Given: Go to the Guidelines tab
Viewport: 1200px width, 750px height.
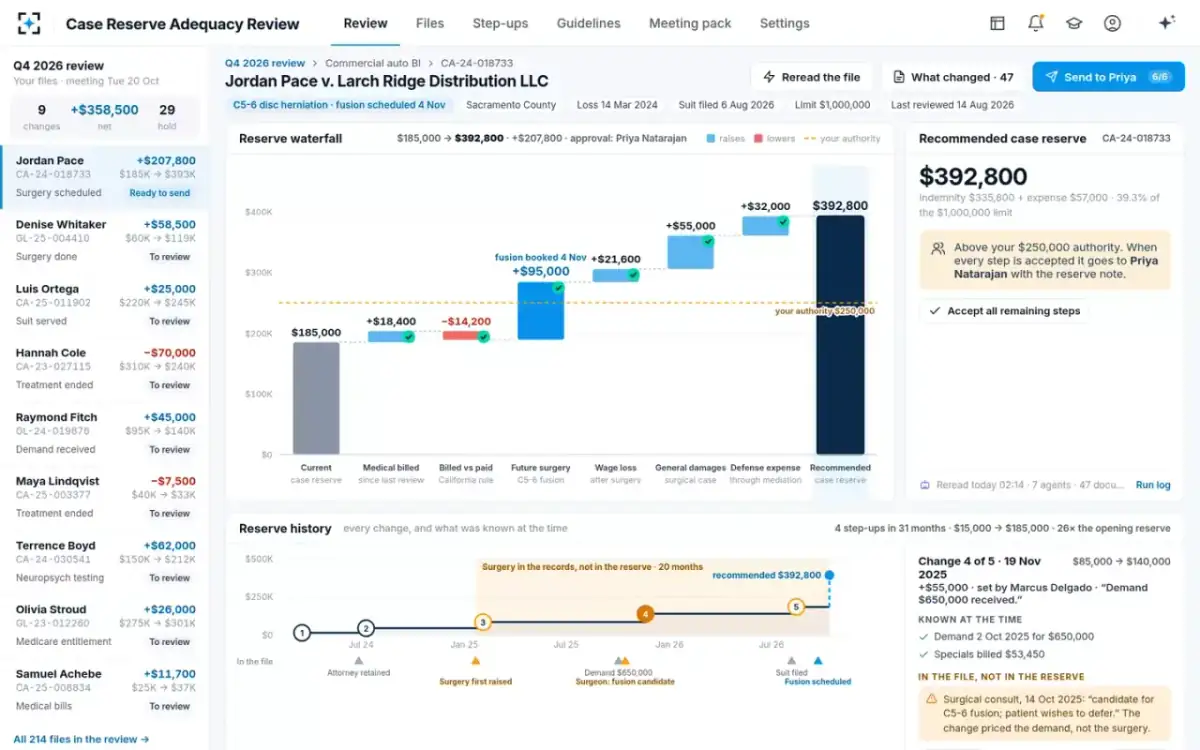Looking at the screenshot, I should 589,23.
